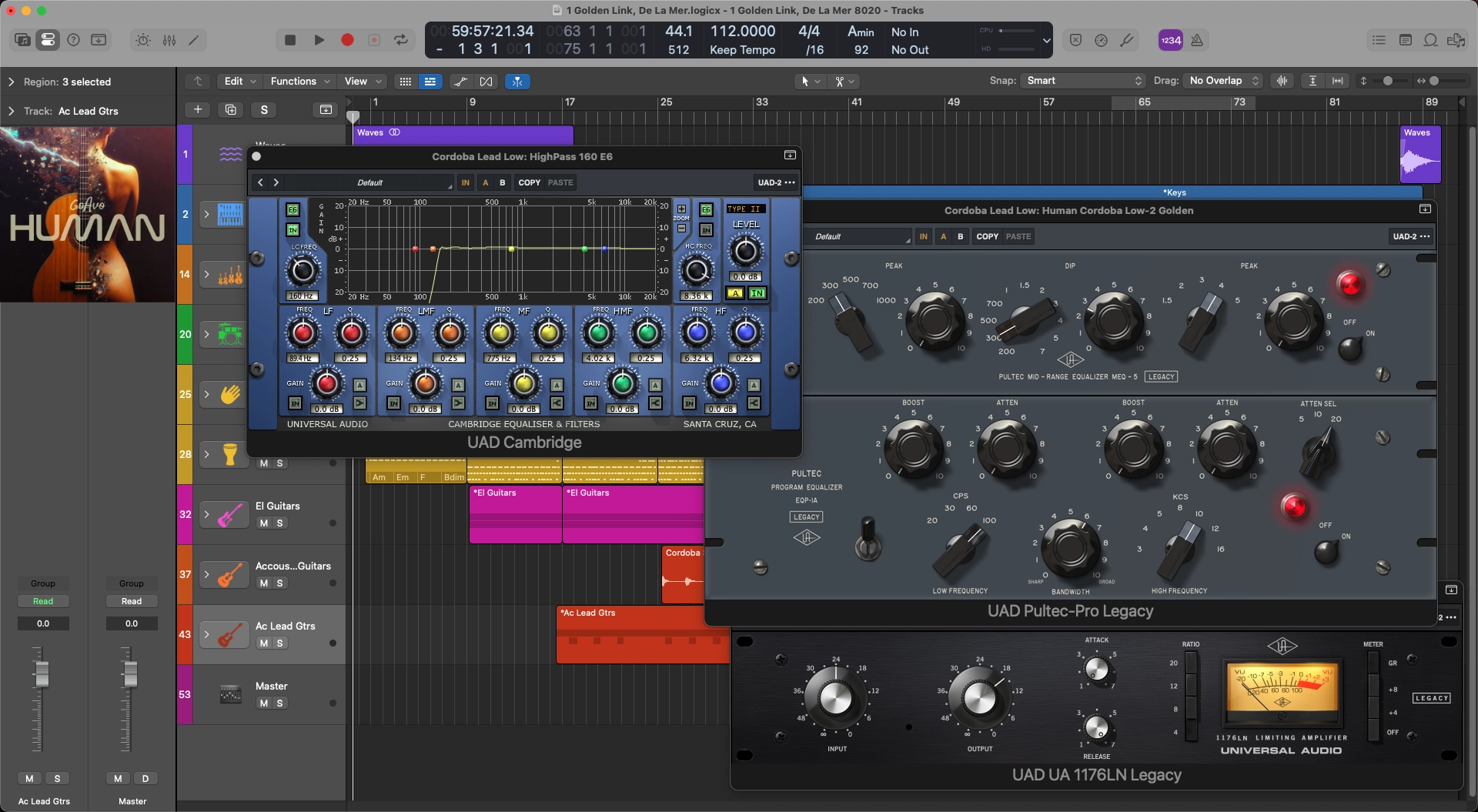Open the Mixer icon in toolbar
Image resolution: width=1478 pixels, height=812 pixels.
pyautogui.click(x=169, y=40)
